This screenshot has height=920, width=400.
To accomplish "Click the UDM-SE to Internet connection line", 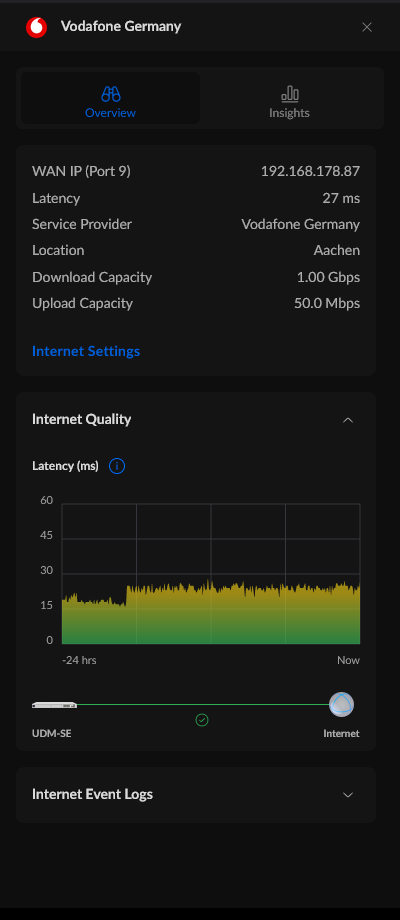I will click(x=202, y=705).
